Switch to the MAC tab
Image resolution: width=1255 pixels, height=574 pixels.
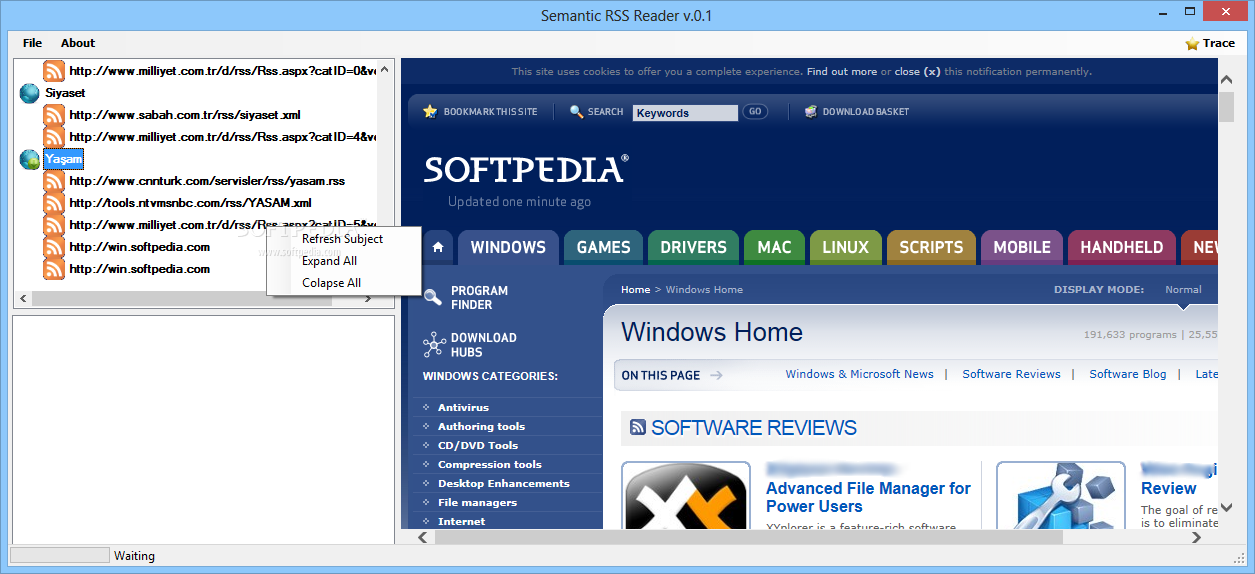[x=774, y=247]
